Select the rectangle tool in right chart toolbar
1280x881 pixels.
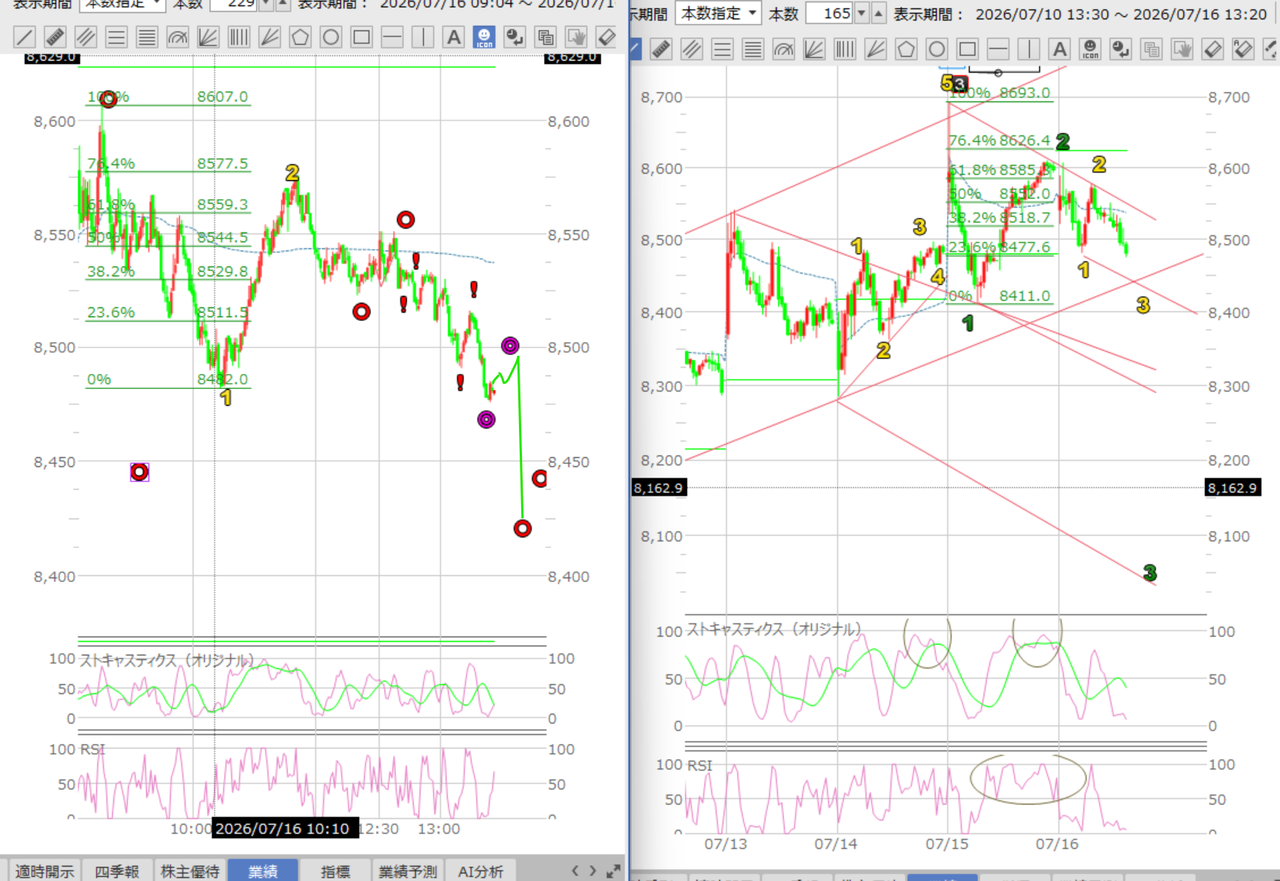(967, 48)
